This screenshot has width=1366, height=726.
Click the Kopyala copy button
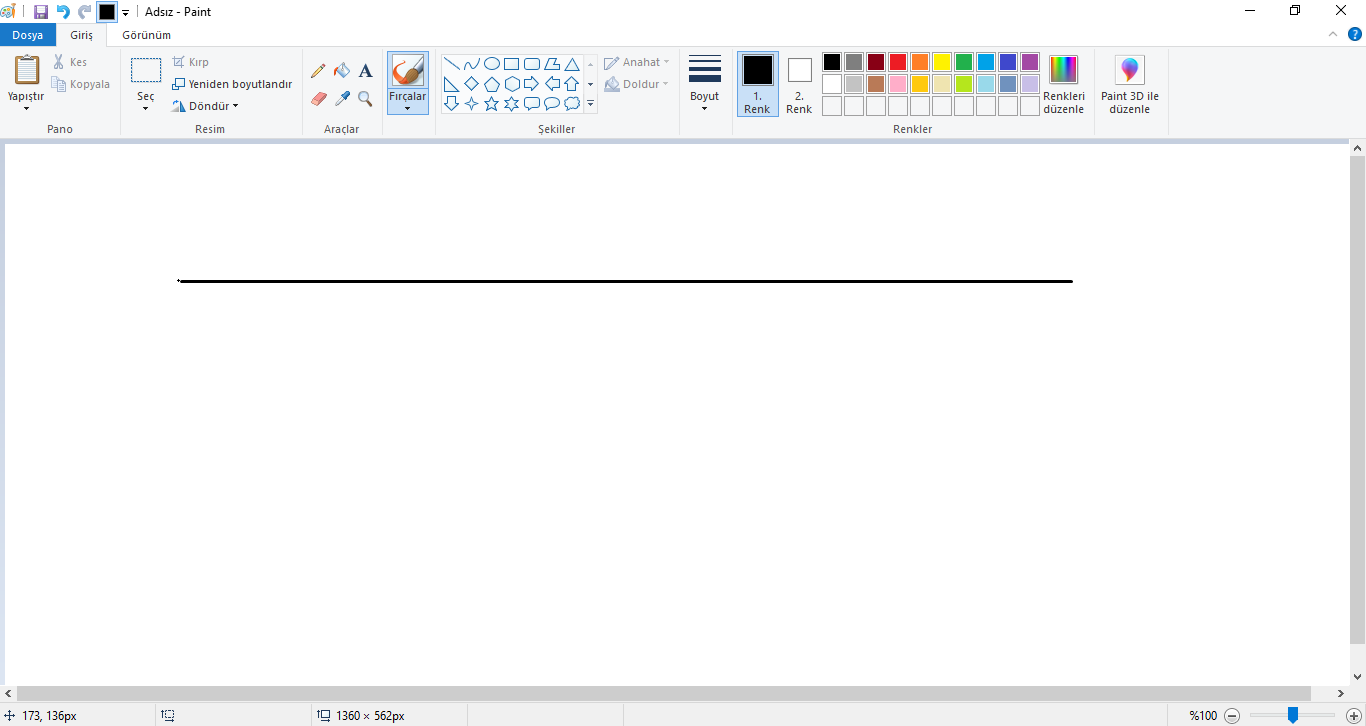(82, 84)
